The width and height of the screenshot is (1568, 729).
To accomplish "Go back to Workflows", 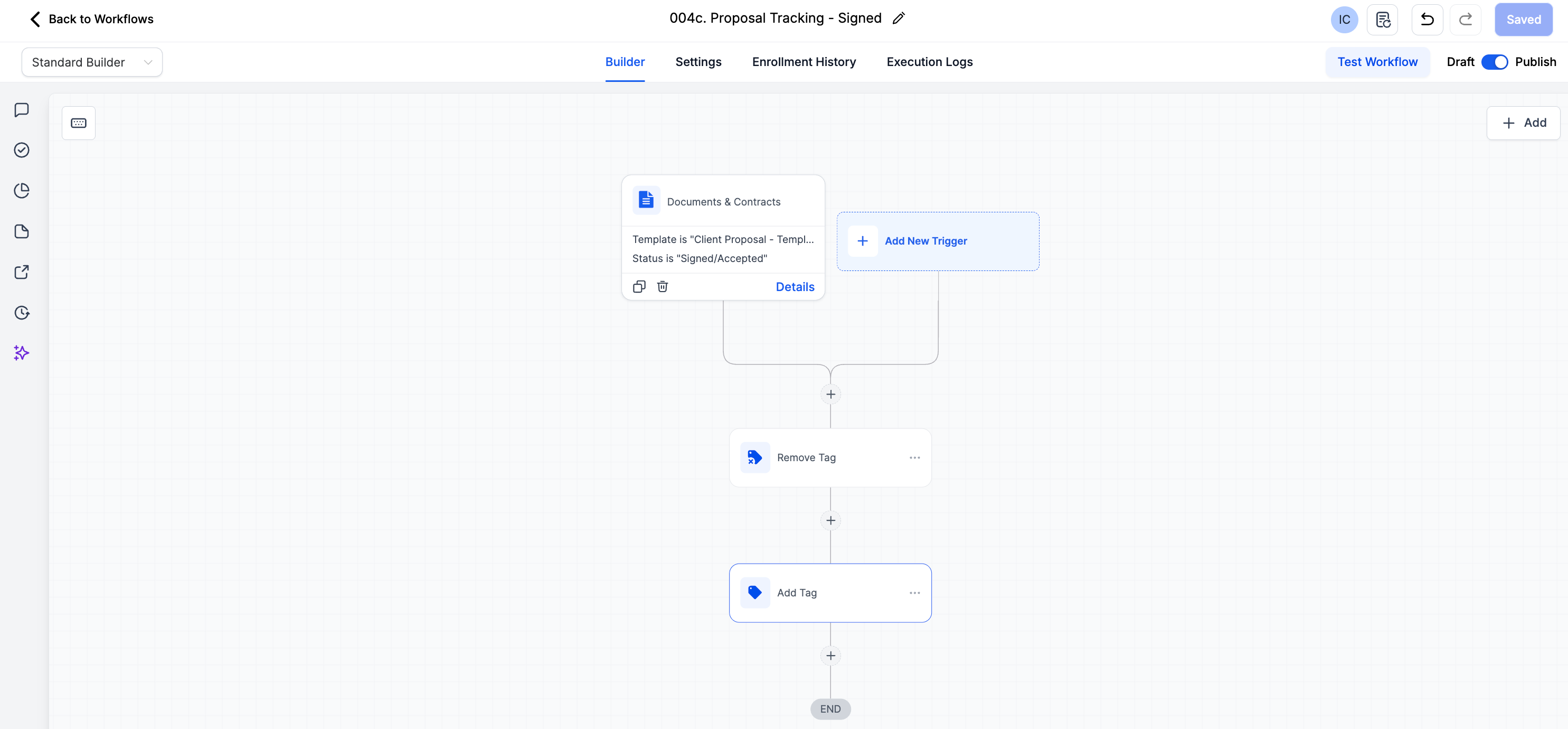I will [91, 19].
